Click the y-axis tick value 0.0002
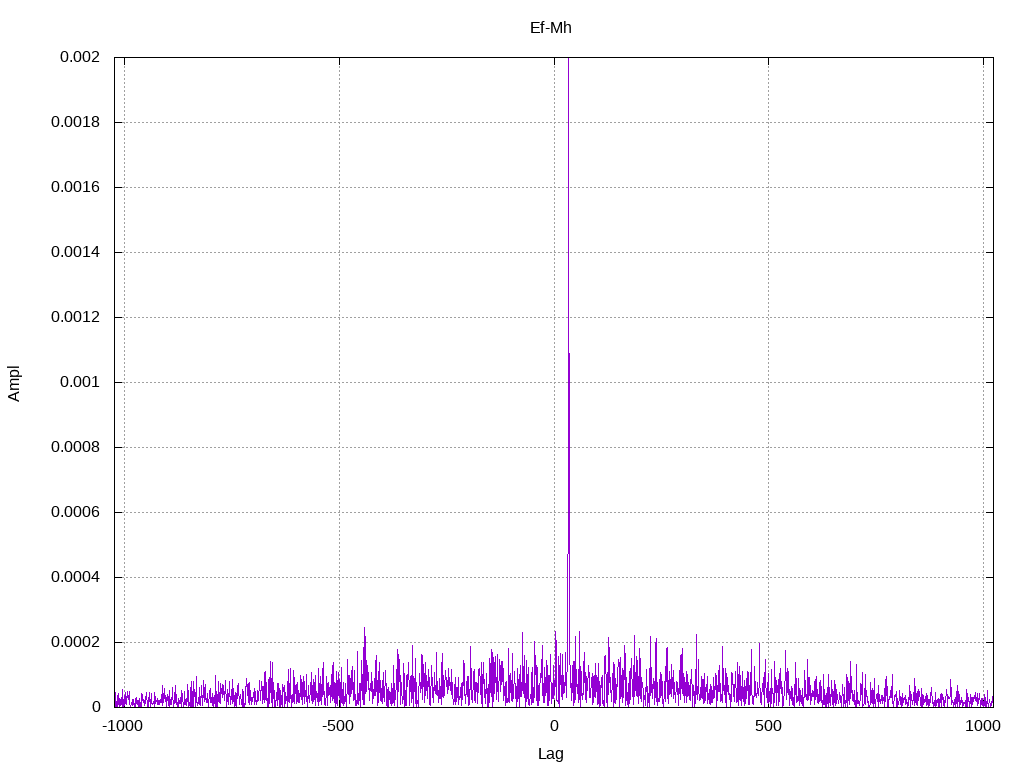 pos(75,642)
